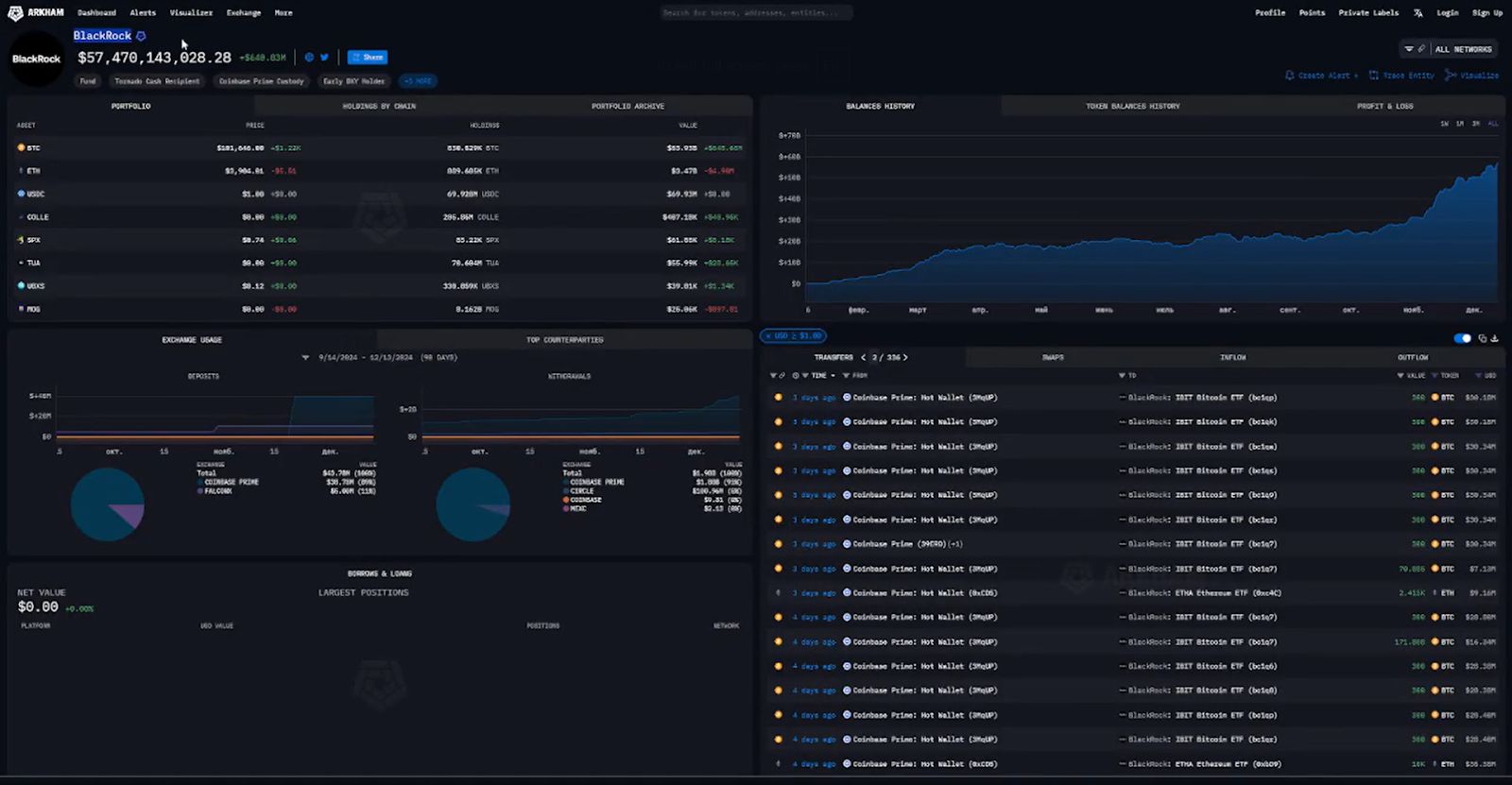Expand the '+3 more' tags button
Viewport: 1512px width, 785px height.
coord(418,81)
